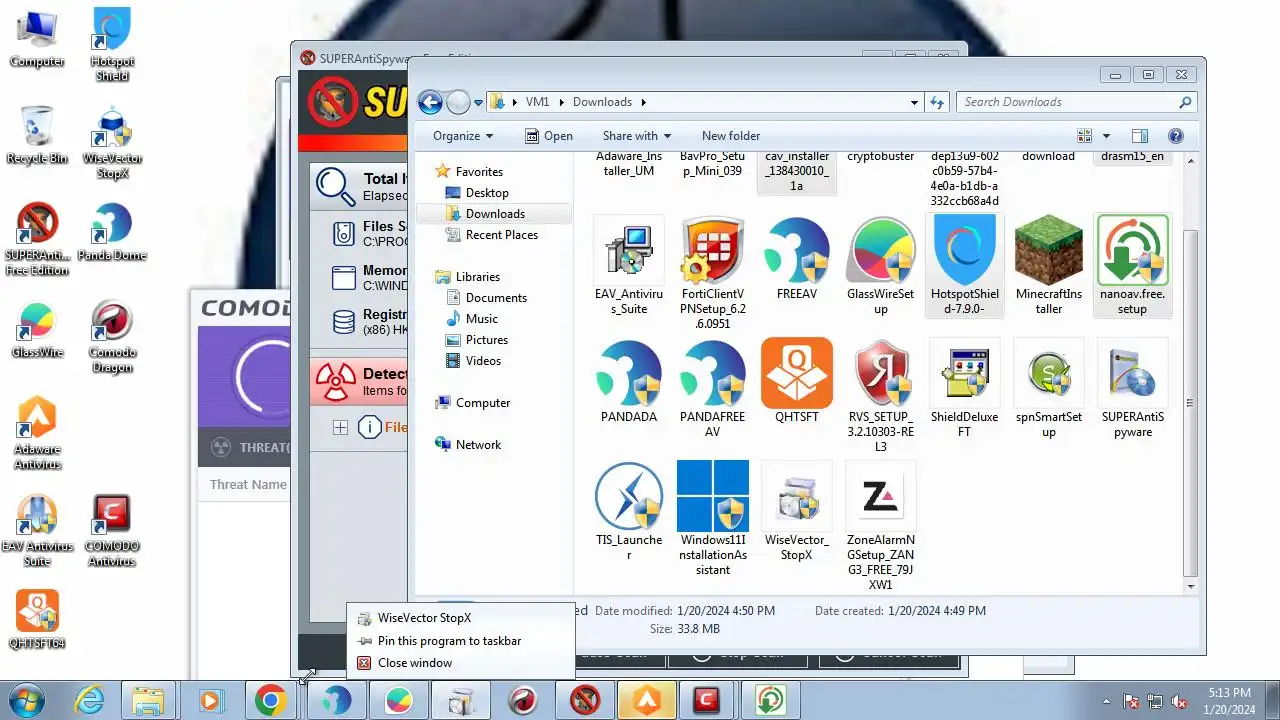Open the Share with dropdown menu
Image resolution: width=1280 pixels, height=720 pixels.
click(x=637, y=136)
